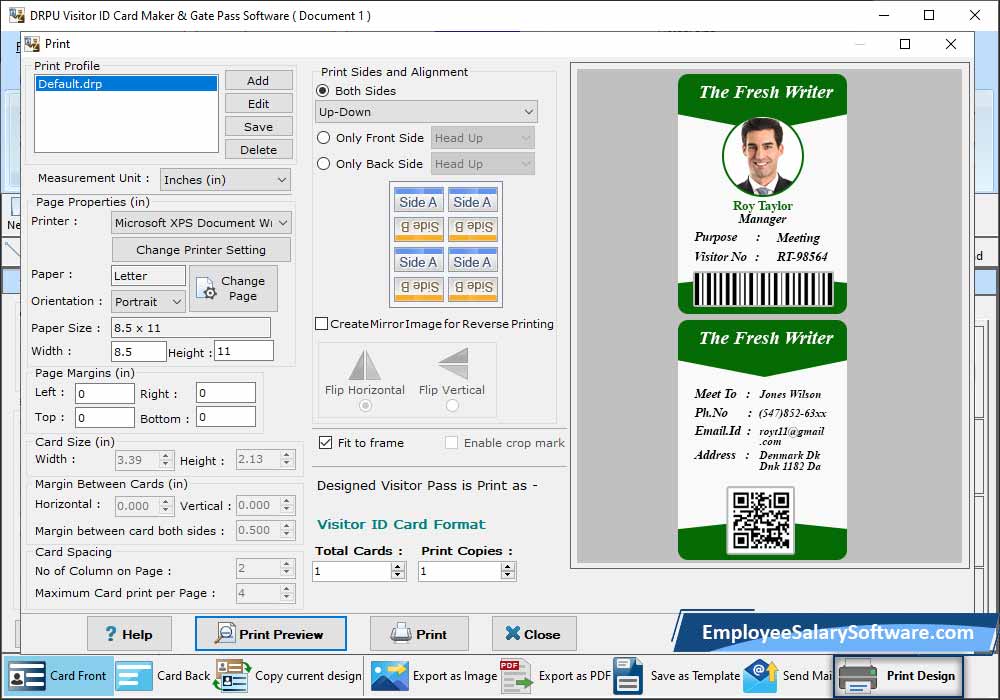Click the Copy current design icon

tap(232, 676)
